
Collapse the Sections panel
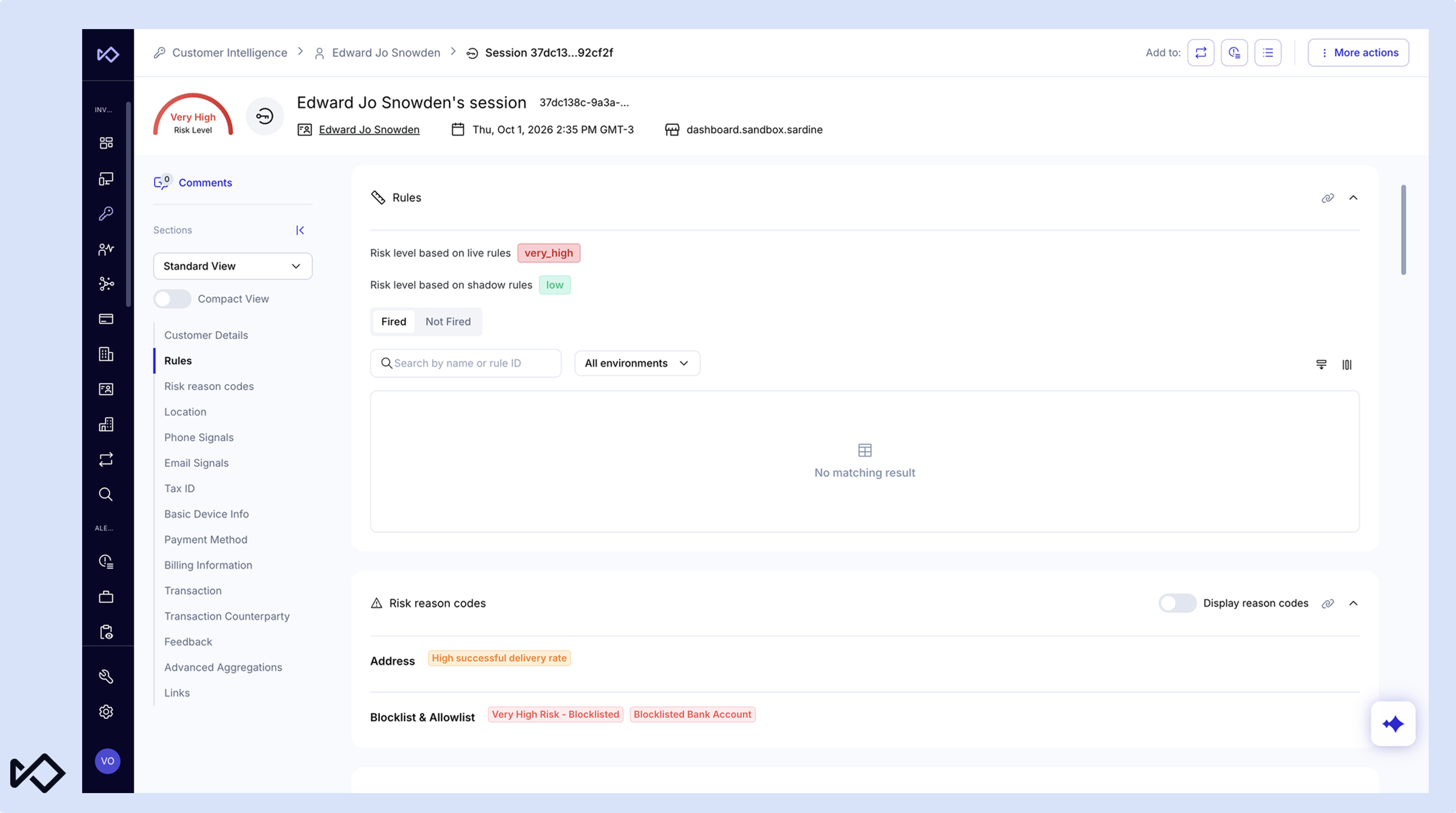(300, 230)
